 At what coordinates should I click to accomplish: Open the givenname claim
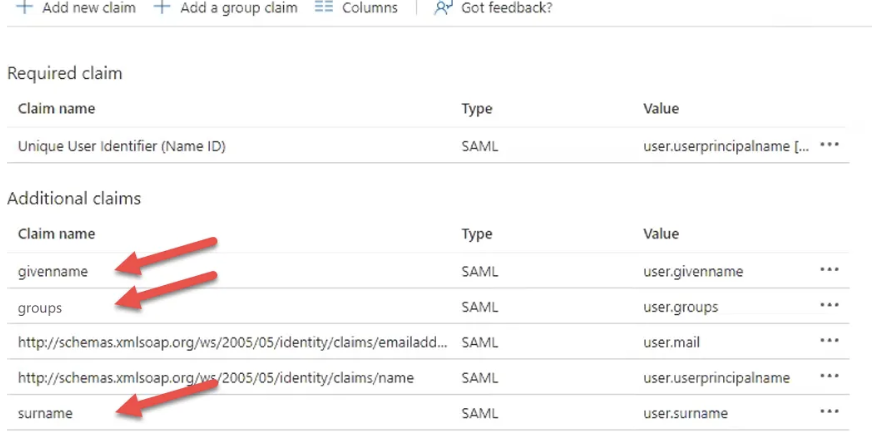click(x=53, y=271)
